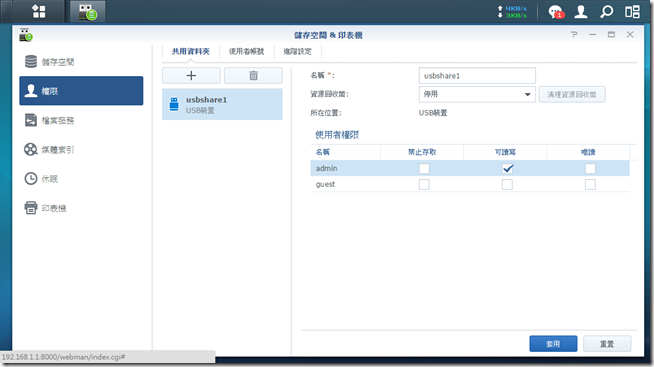Click the add shared folder plus icon
Image resolution: width=654 pixels, height=367 pixels.
click(x=191, y=75)
